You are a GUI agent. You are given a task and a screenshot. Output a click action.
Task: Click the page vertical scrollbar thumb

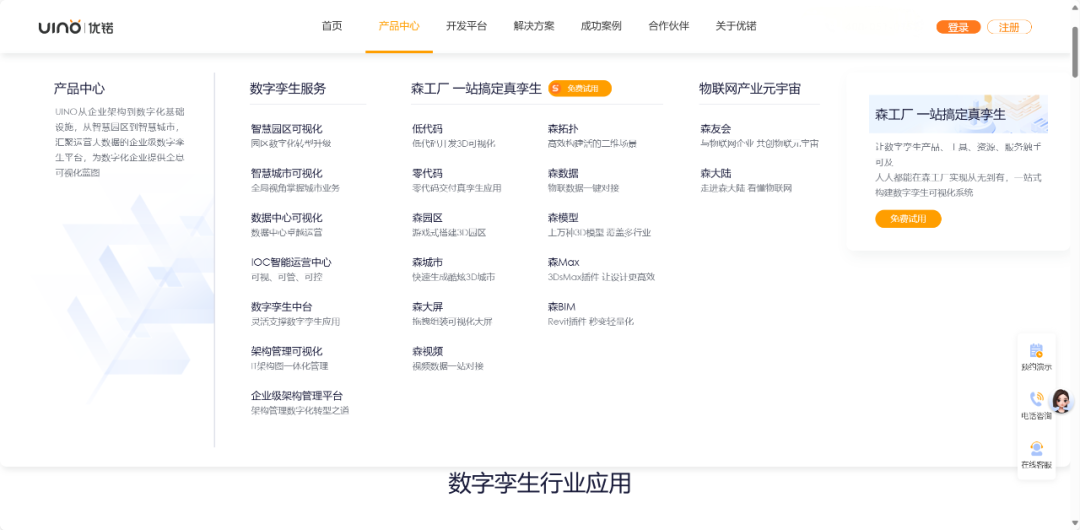pos(1075,52)
